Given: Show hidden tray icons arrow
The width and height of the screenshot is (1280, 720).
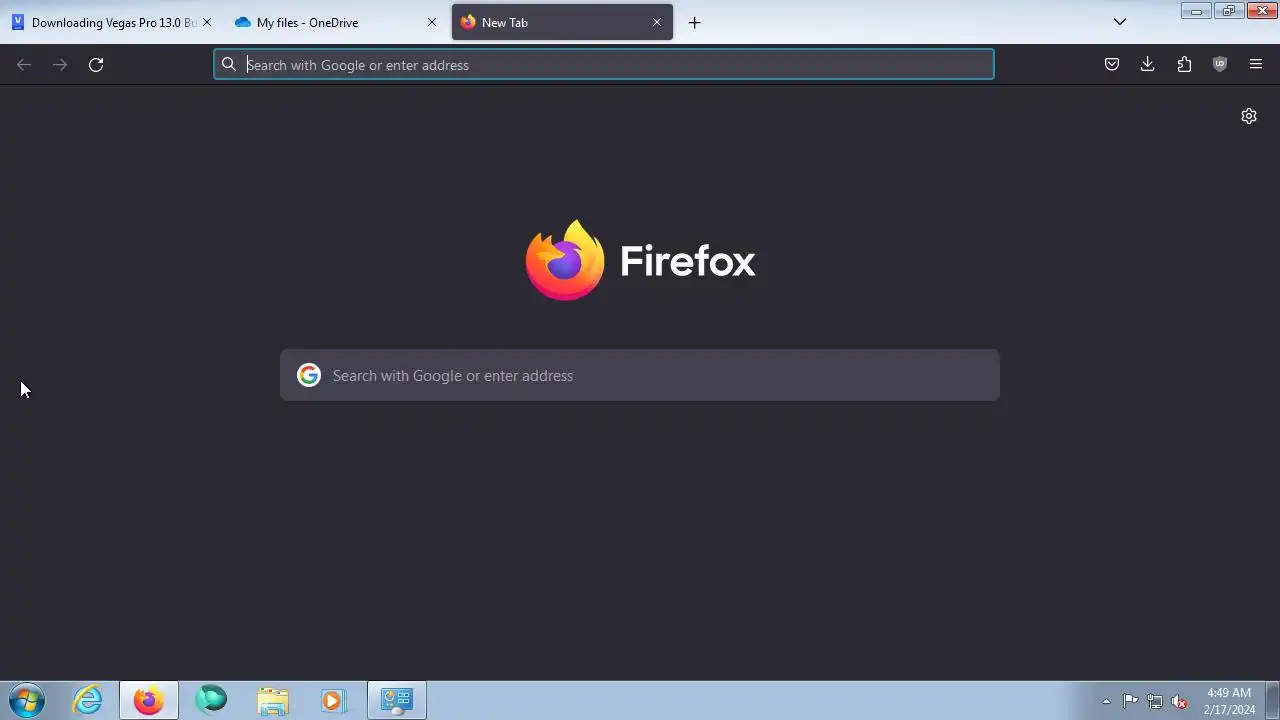Looking at the screenshot, I should [x=1106, y=701].
